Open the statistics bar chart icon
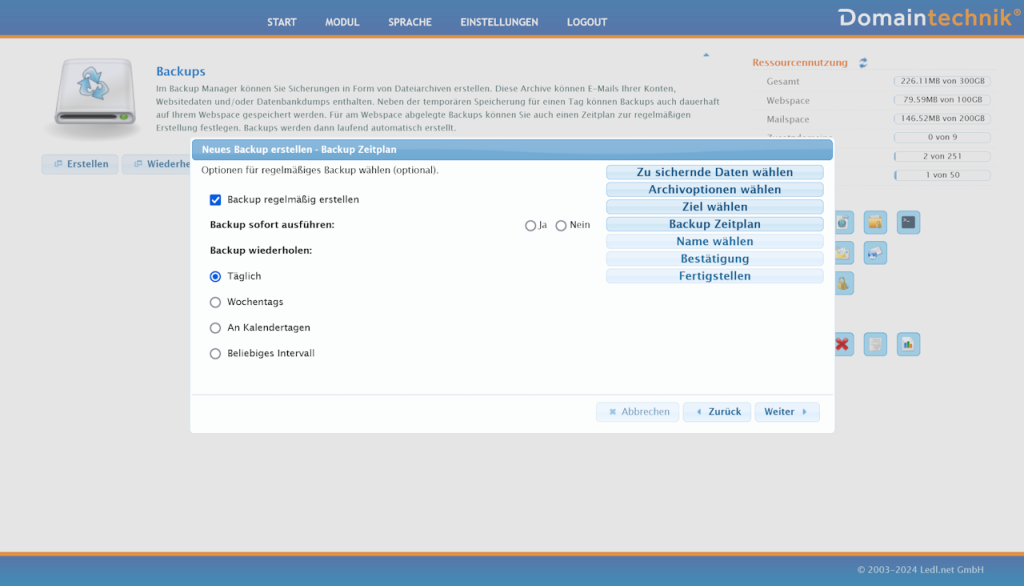This screenshot has width=1024, height=586. [908, 344]
